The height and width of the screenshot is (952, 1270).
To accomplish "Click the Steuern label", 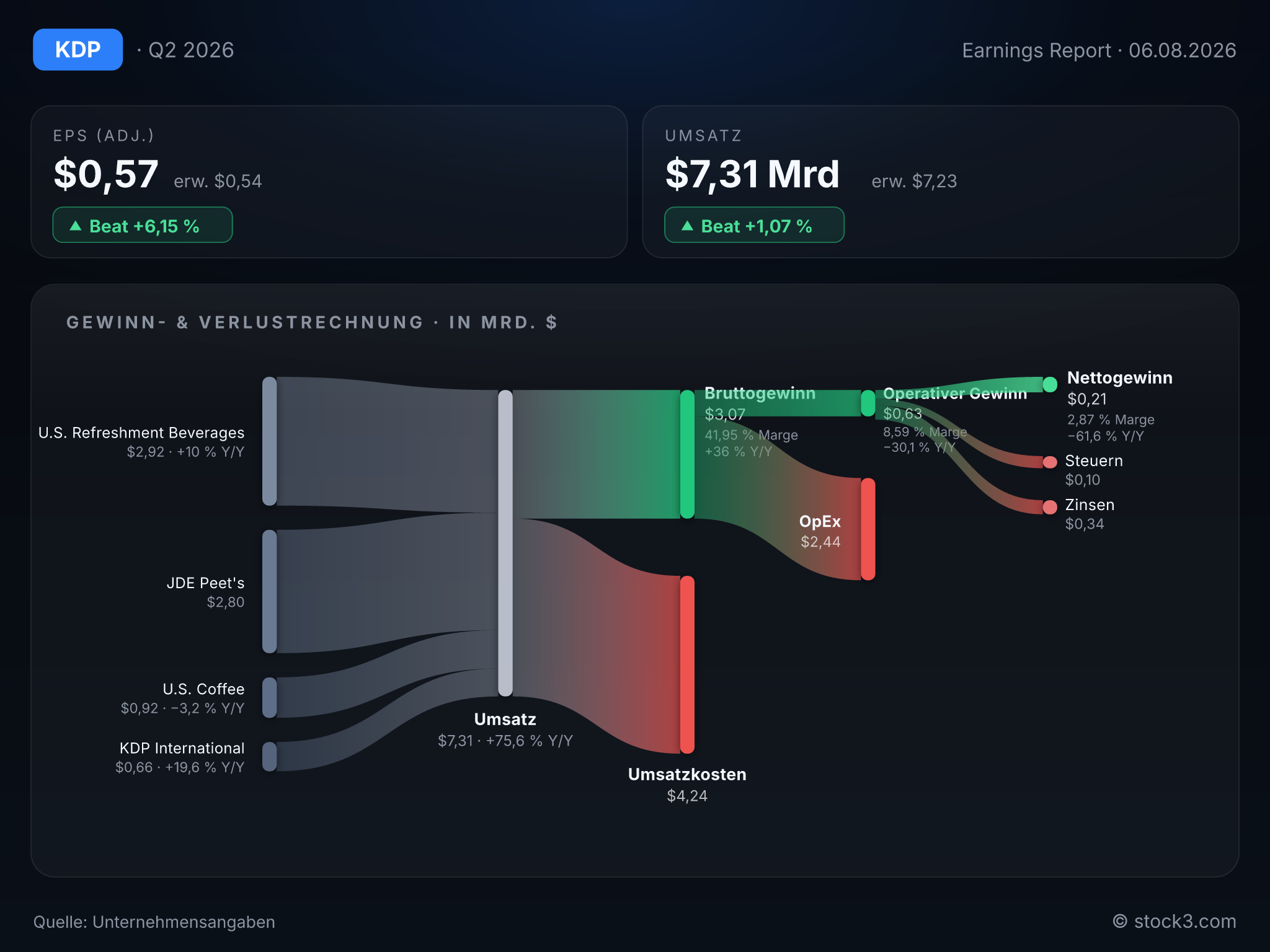I will click(1094, 461).
